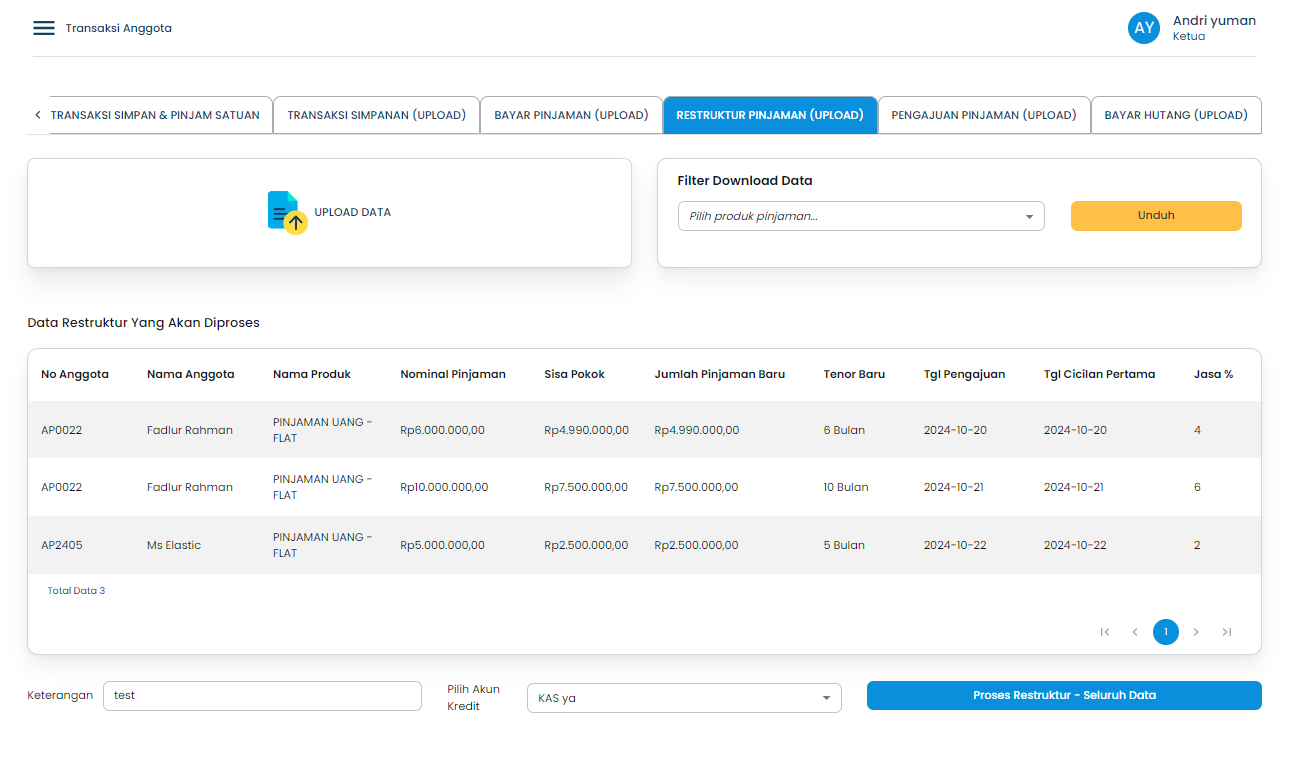
Task: Click the AY user avatar
Action: (1143, 28)
